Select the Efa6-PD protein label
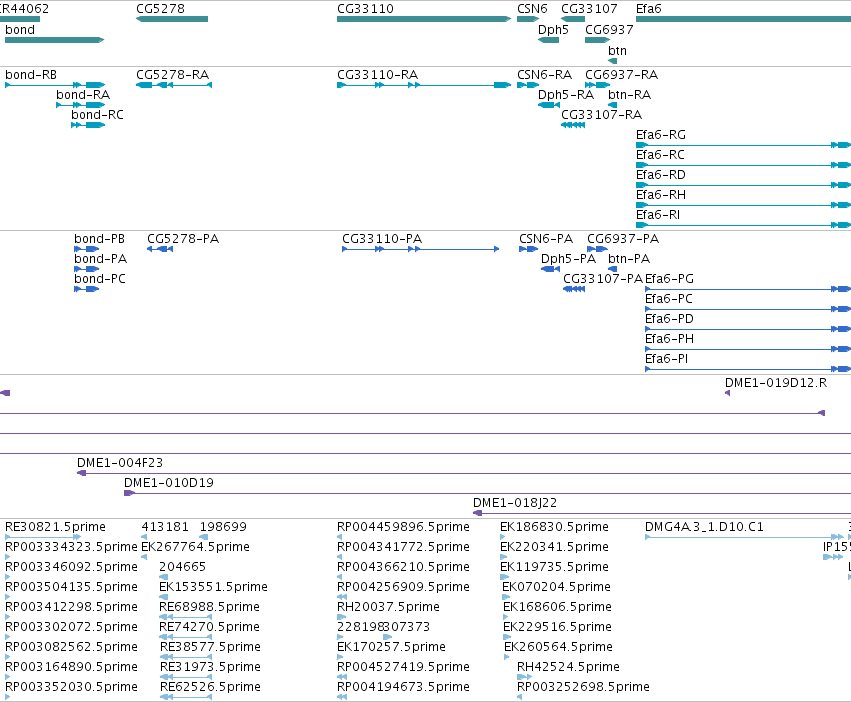The width and height of the screenshot is (851, 702). (x=669, y=319)
